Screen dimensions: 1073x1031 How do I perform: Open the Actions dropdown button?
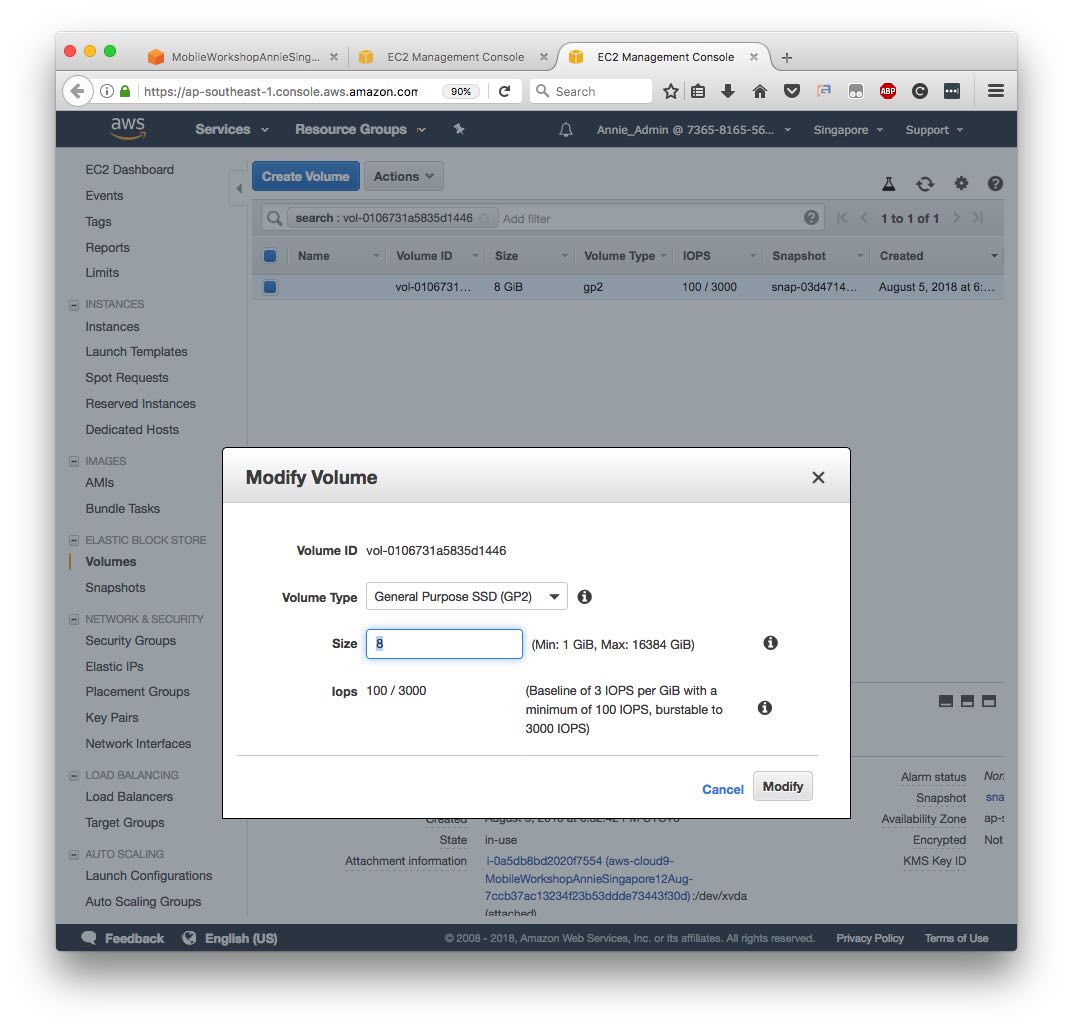(x=404, y=177)
